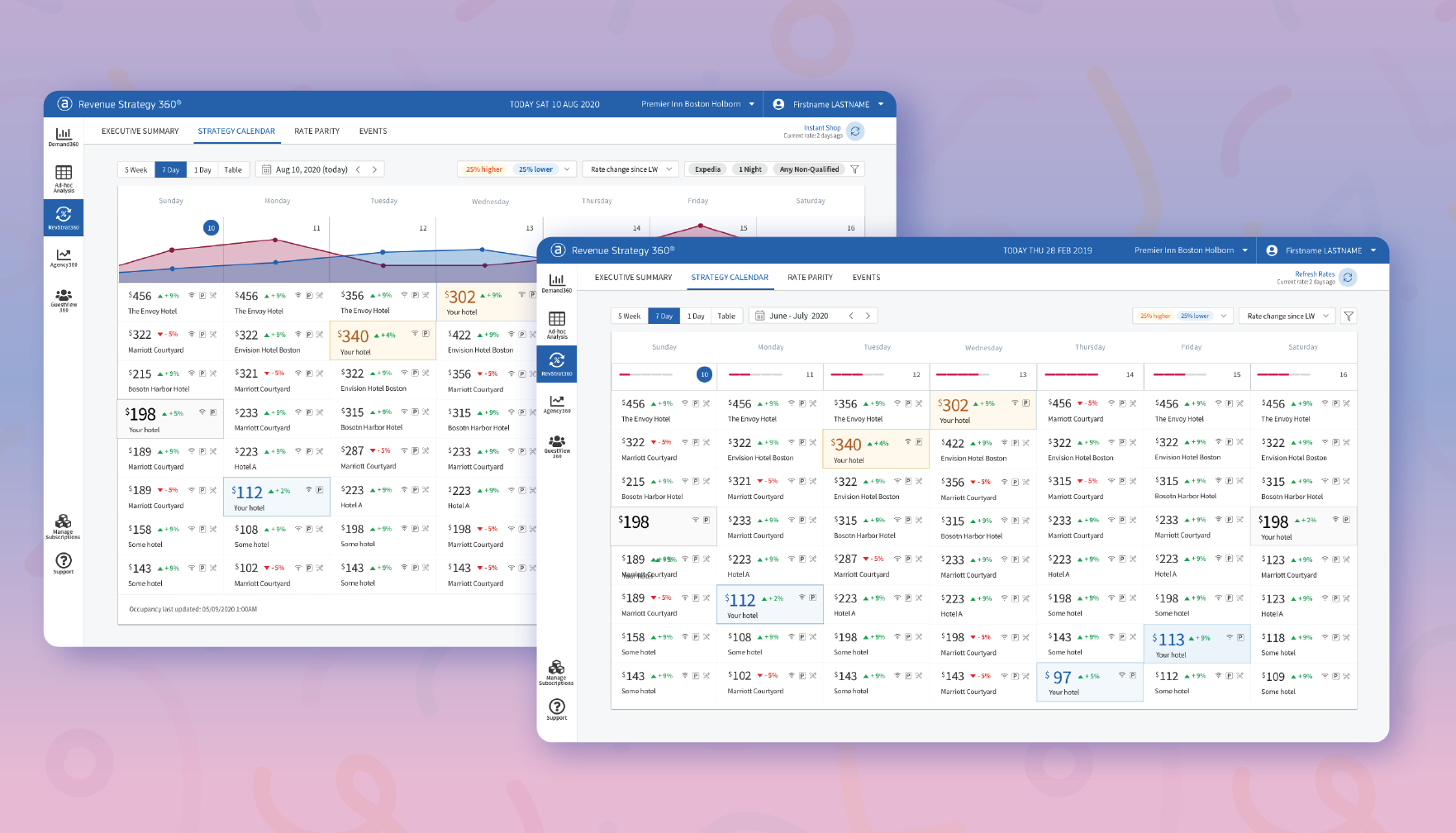Switch to Table view in front window
The height and width of the screenshot is (833, 1456).
726,316
